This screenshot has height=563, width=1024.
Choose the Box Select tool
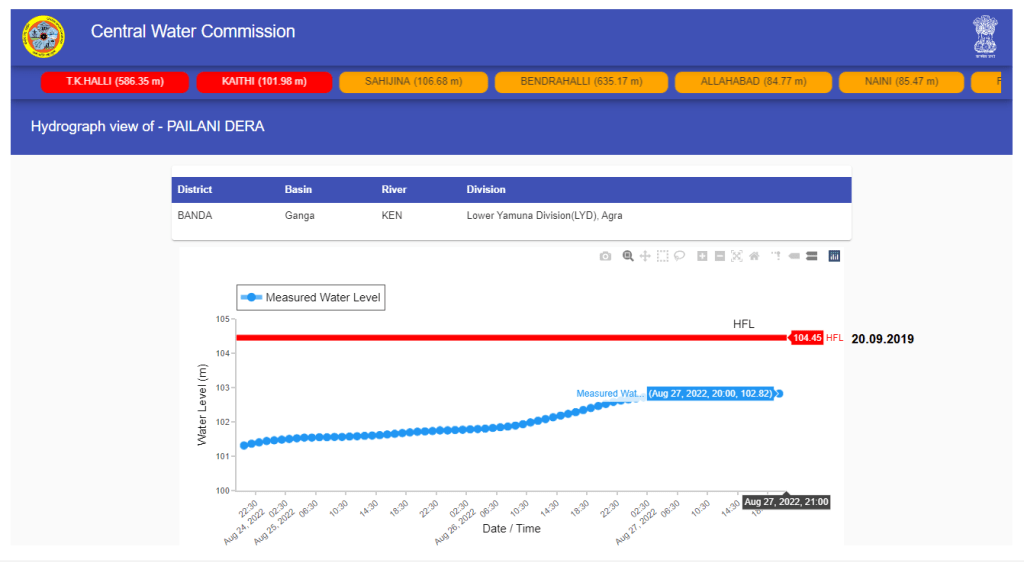[x=662, y=256]
